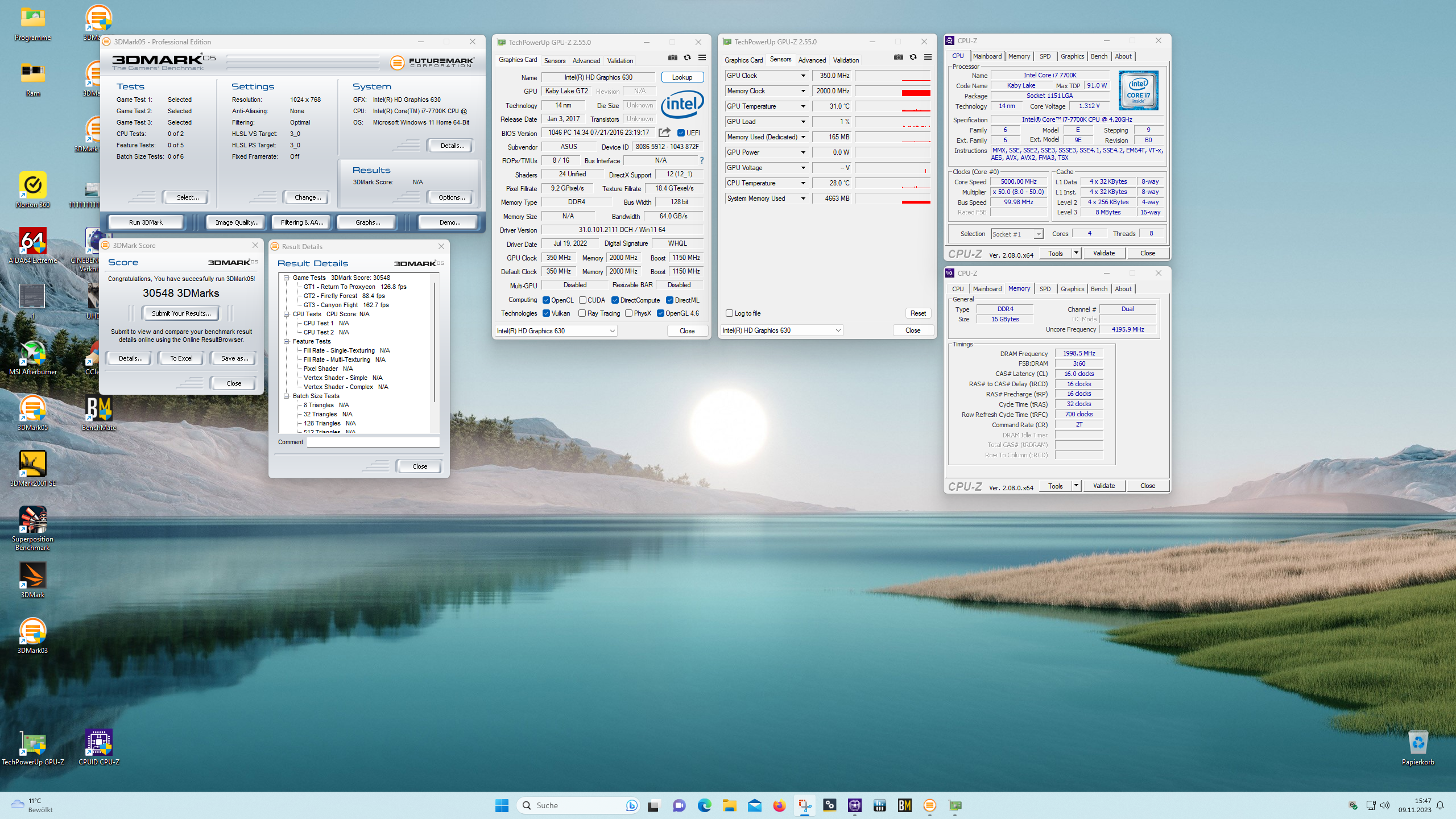1456x819 pixels.
Task: Click the refresh icon in GPU-Z Graphics Card window
Action: 687,57
